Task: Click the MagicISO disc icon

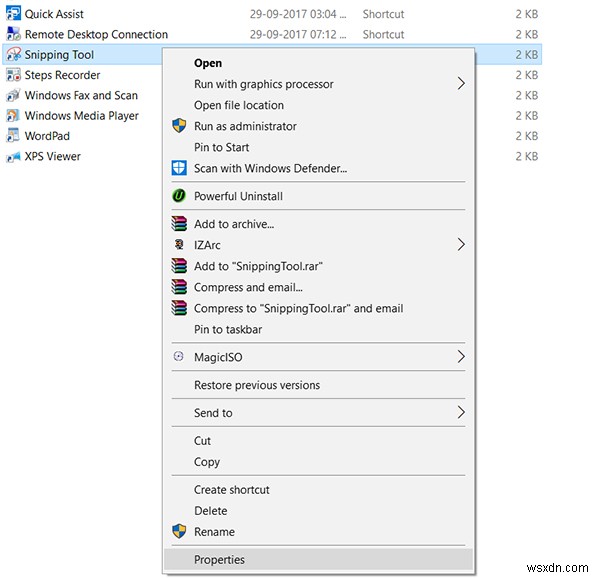Action: coord(179,357)
